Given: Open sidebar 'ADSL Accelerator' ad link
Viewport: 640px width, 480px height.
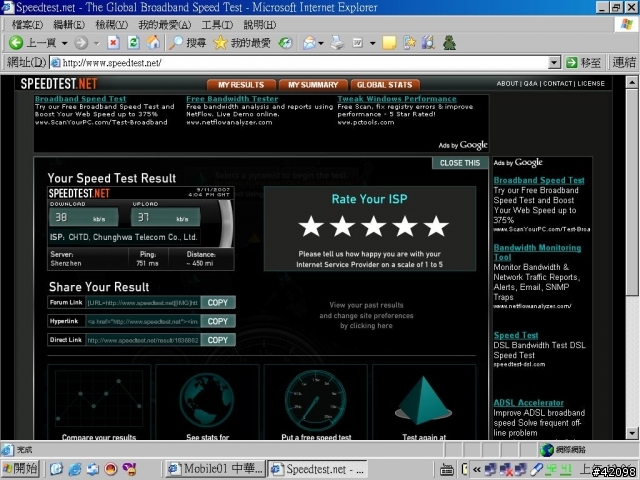Looking at the screenshot, I should [x=529, y=403].
